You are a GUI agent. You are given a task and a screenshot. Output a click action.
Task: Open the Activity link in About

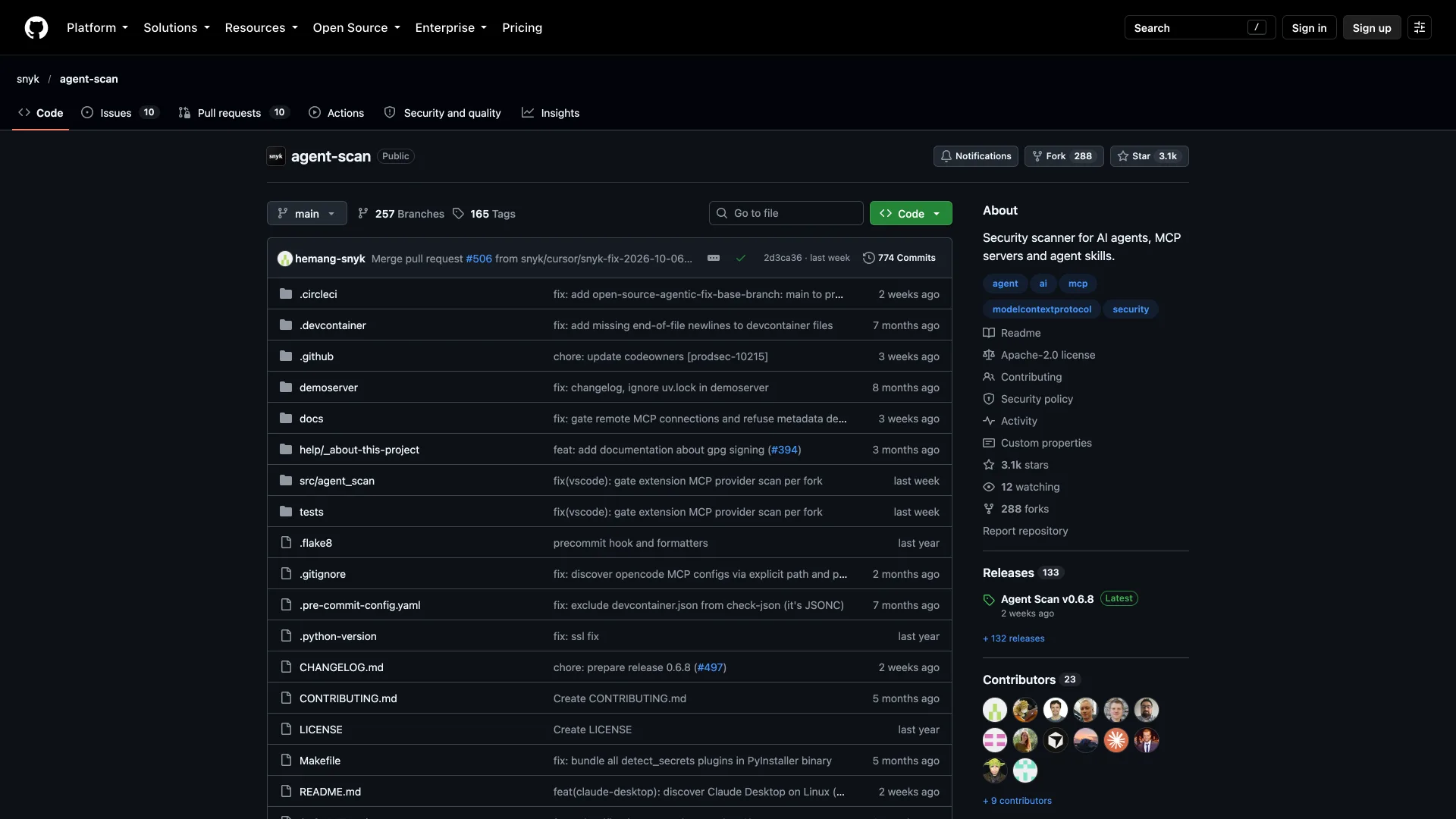click(1010, 421)
